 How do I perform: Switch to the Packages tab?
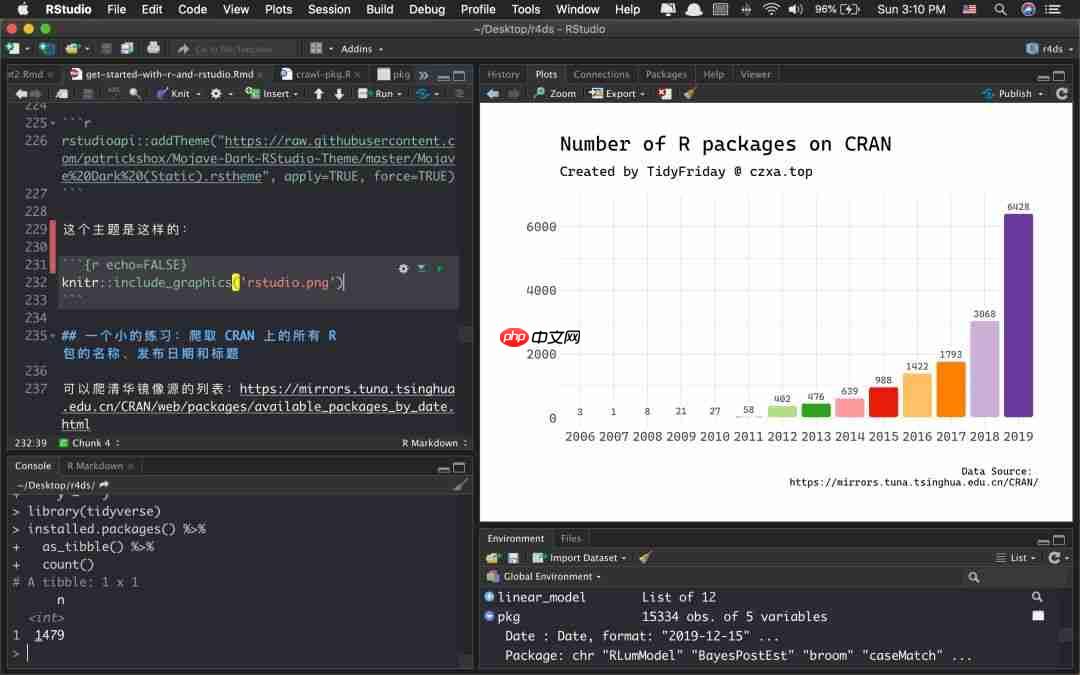(666, 73)
